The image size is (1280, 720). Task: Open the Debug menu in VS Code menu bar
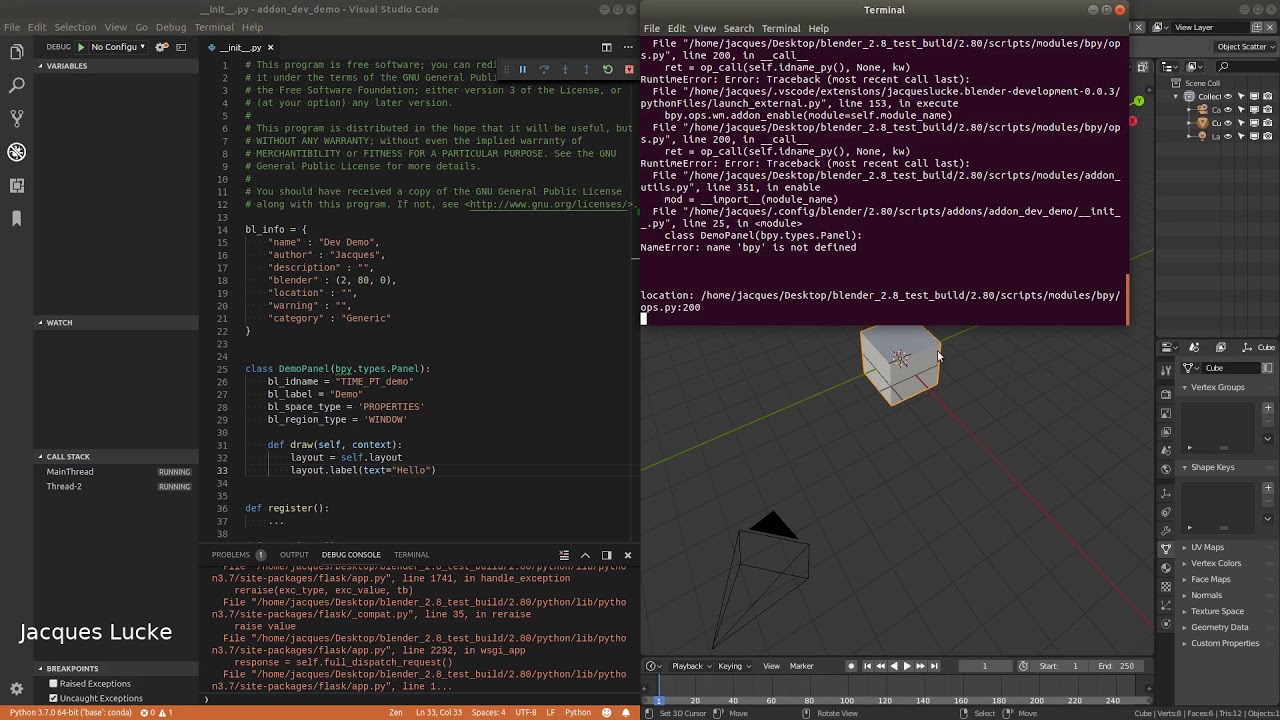click(x=171, y=27)
